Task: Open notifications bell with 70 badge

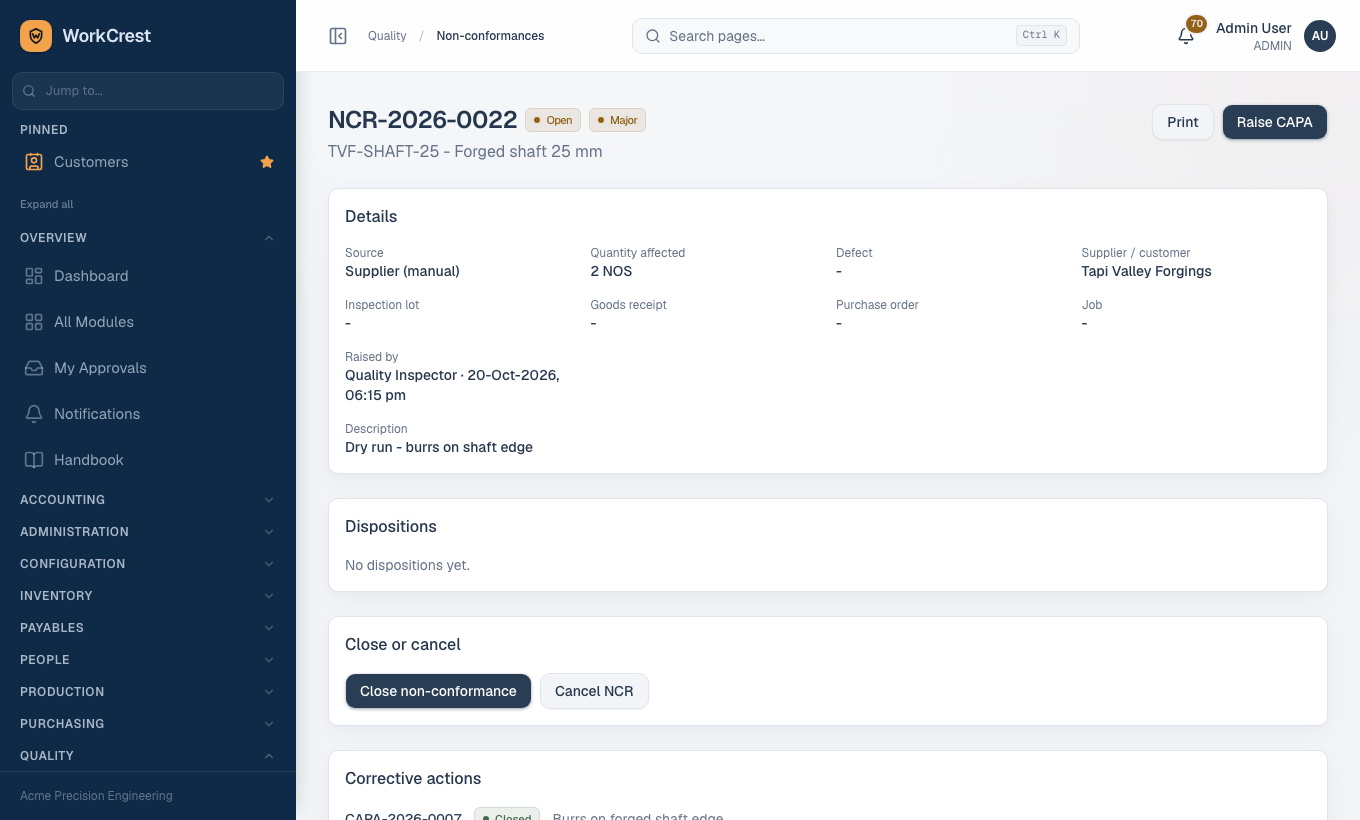Action: pos(1186,36)
